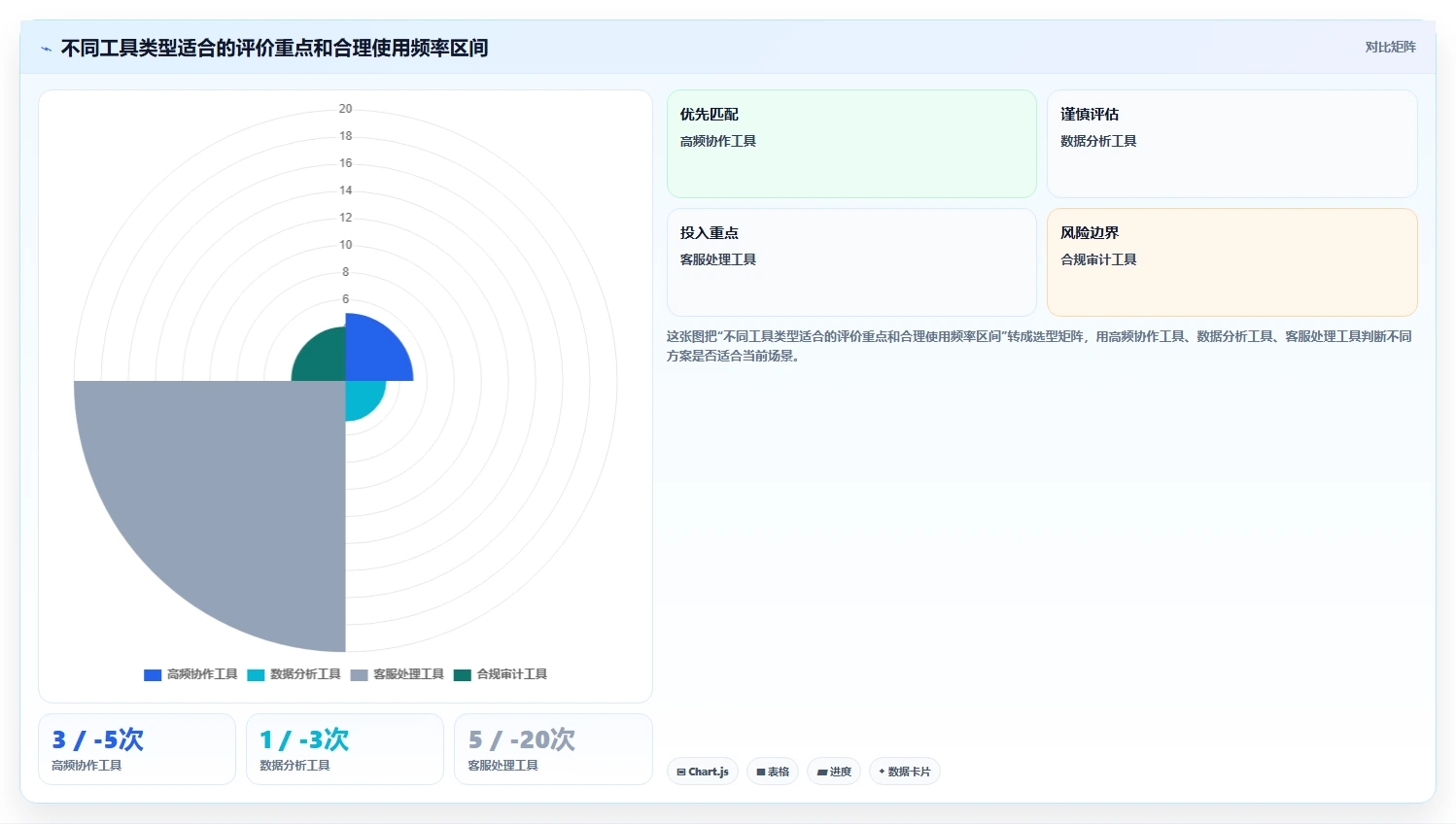Select the 5 / -20次 stat card
Image resolution: width=1456 pixels, height=824 pixels.
coord(553,749)
